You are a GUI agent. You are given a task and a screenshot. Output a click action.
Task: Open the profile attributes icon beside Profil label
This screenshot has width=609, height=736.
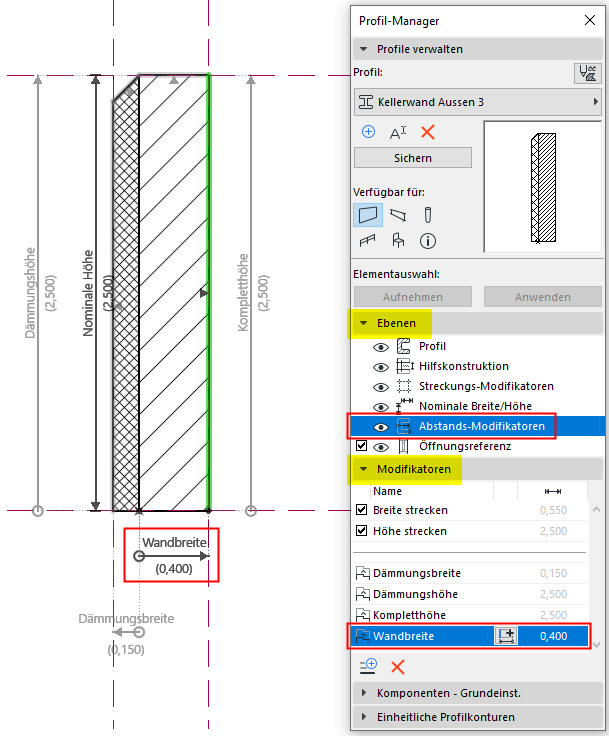[x=587, y=73]
